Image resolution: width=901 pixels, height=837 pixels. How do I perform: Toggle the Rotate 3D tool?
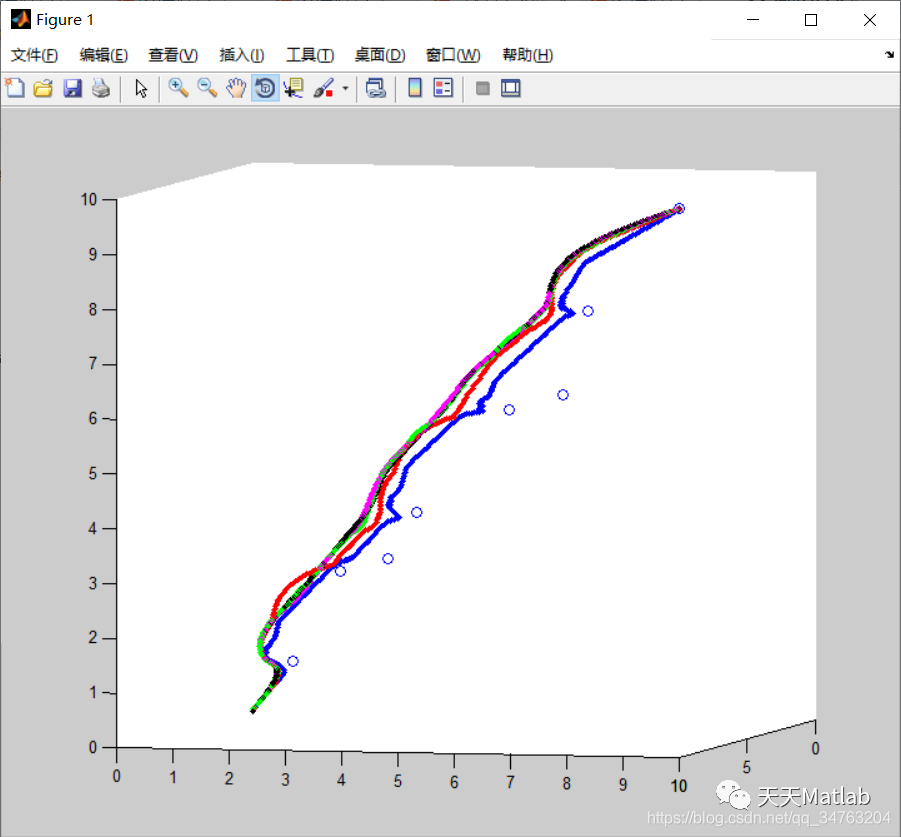(265, 88)
